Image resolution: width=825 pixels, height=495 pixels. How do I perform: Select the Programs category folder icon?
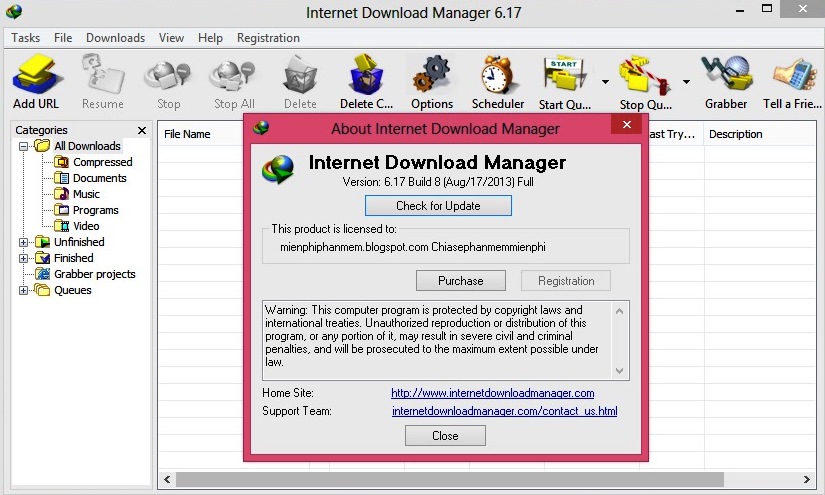tap(62, 210)
